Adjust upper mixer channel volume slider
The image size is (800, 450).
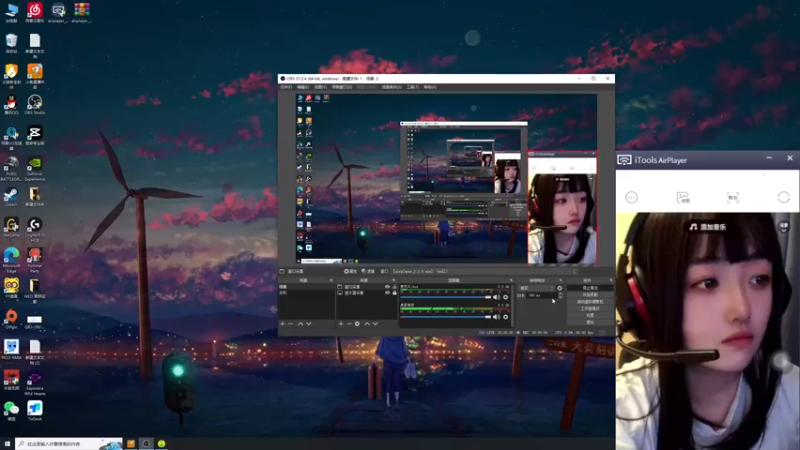pyautogui.click(x=445, y=297)
